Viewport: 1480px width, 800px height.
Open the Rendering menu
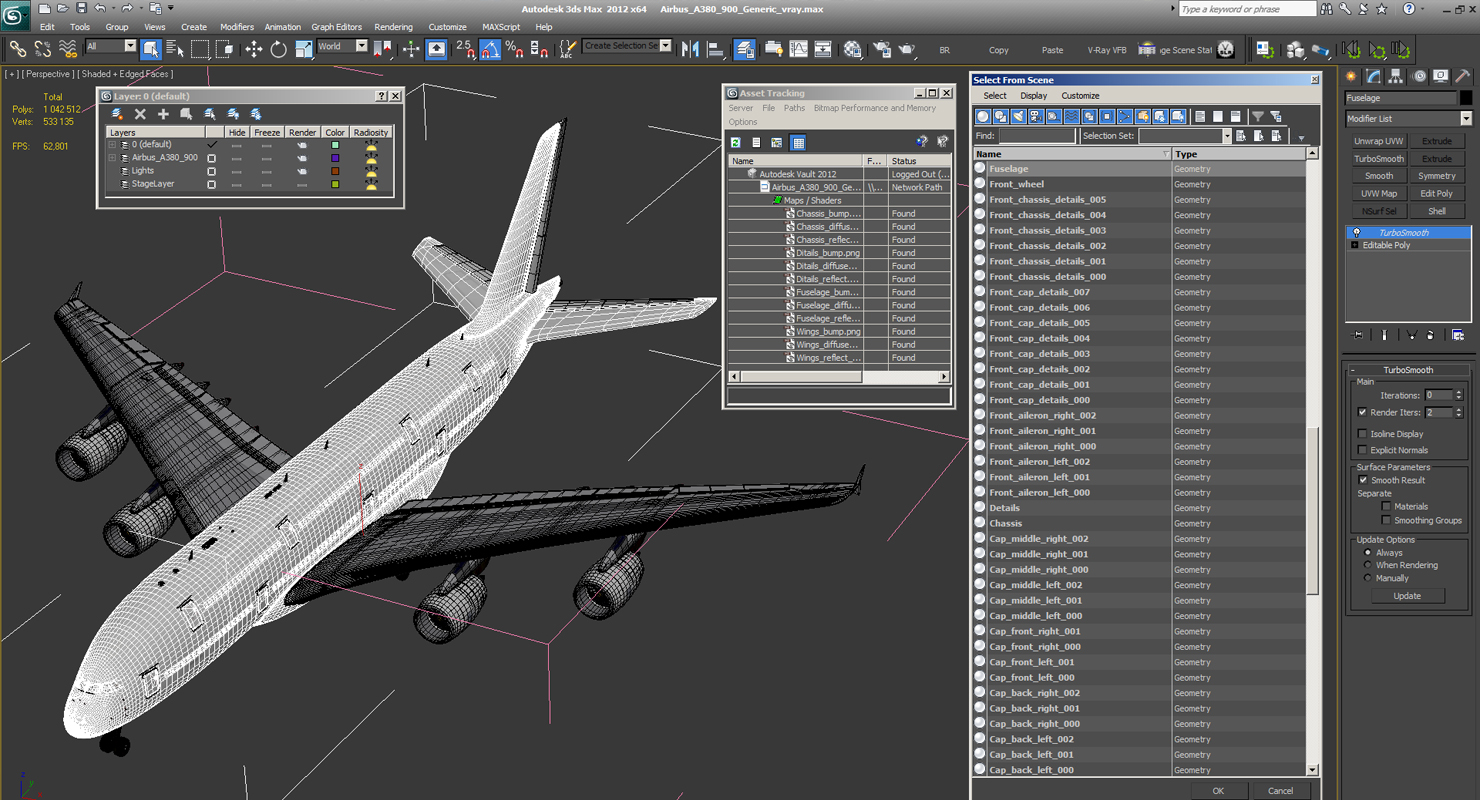point(393,27)
